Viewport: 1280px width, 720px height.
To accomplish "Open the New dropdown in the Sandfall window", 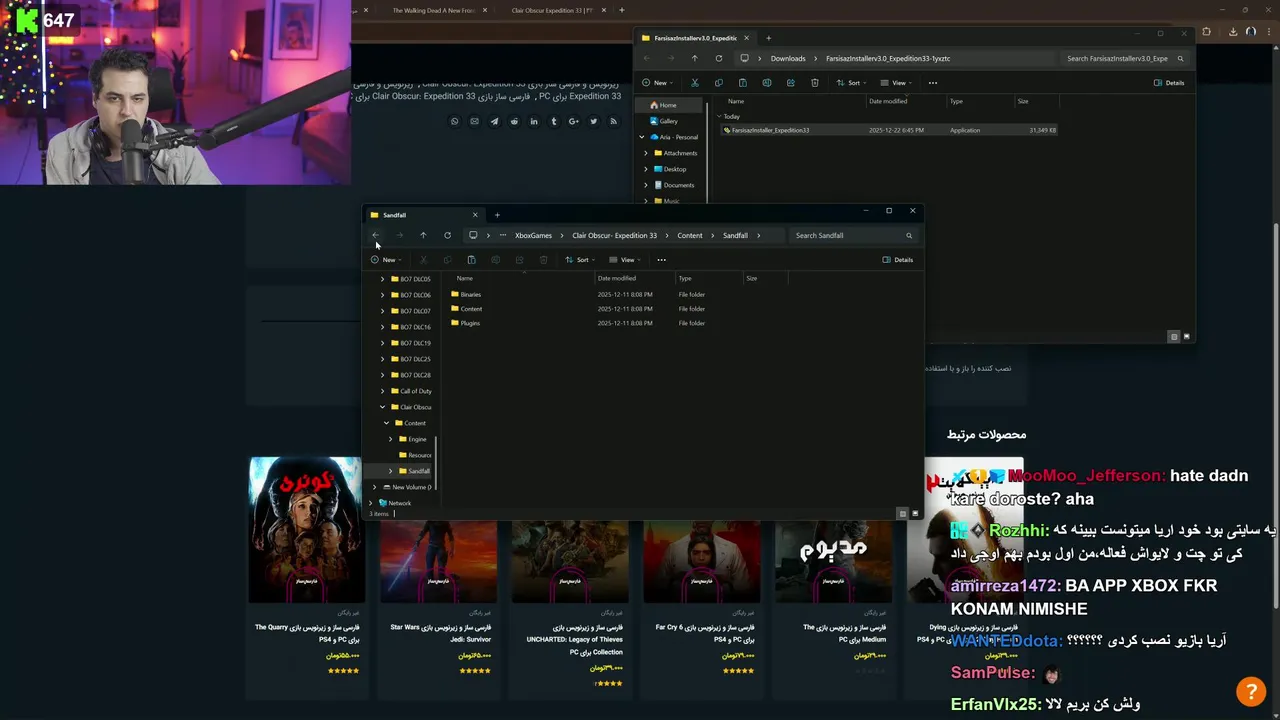I will 384,260.
